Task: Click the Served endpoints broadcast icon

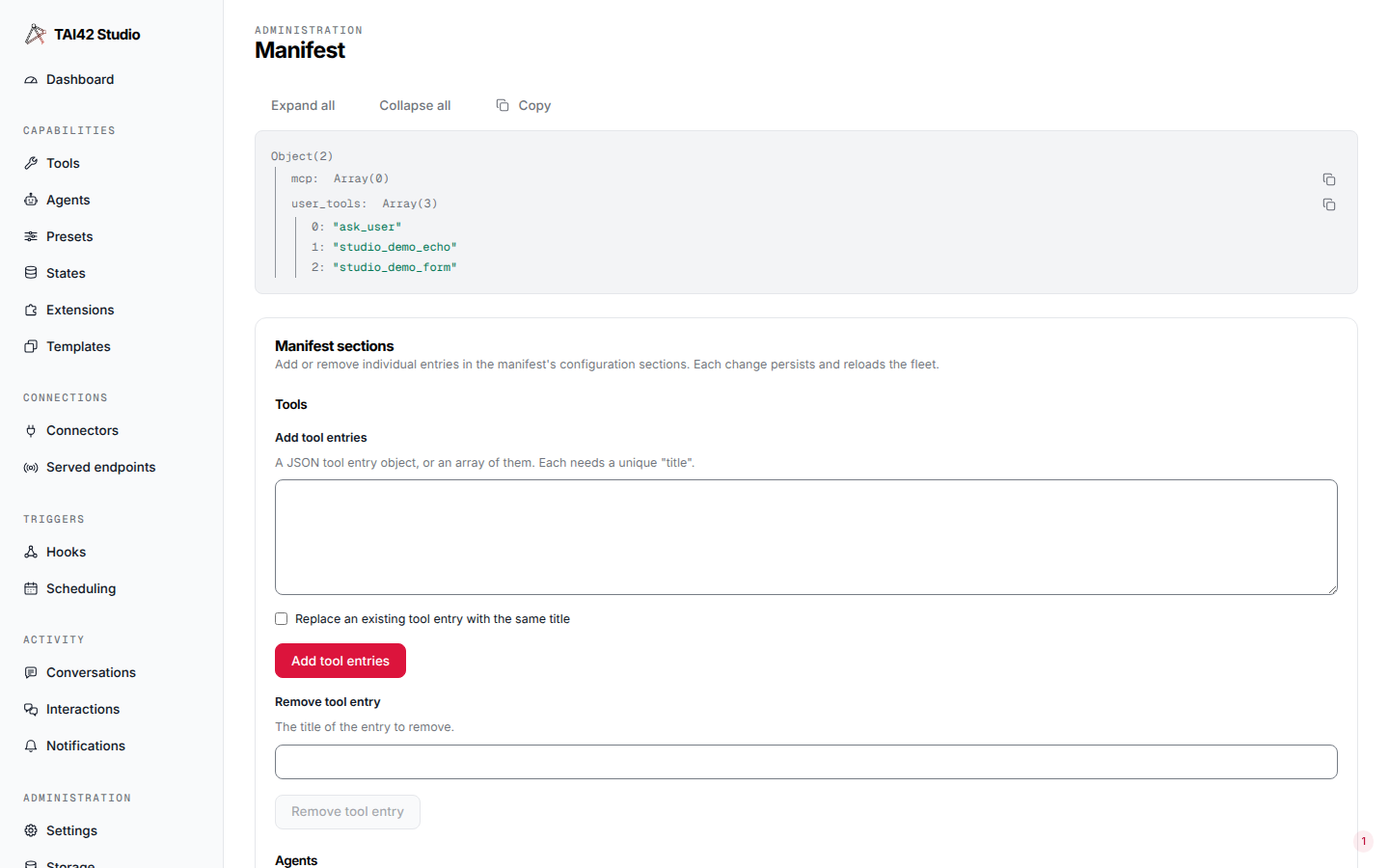Action: (31, 467)
